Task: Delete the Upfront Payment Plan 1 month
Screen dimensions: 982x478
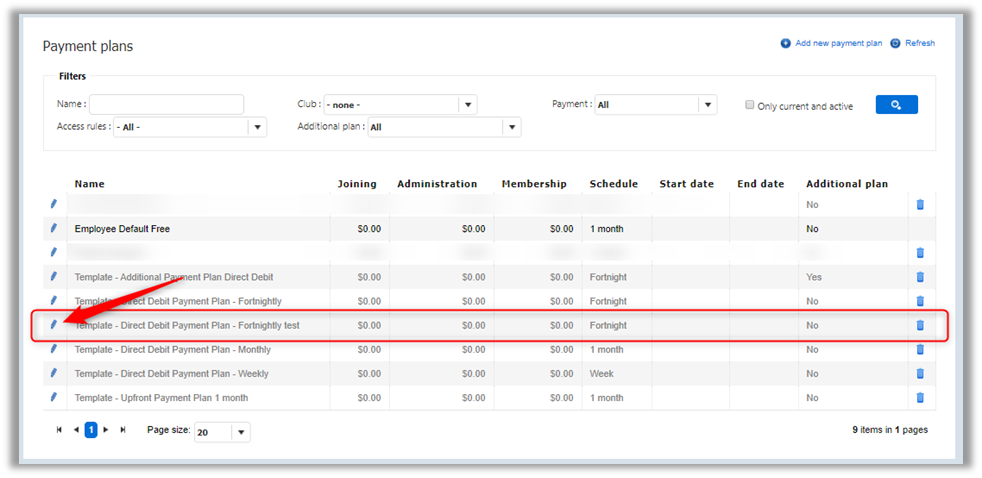Action: pyautogui.click(x=920, y=397)
